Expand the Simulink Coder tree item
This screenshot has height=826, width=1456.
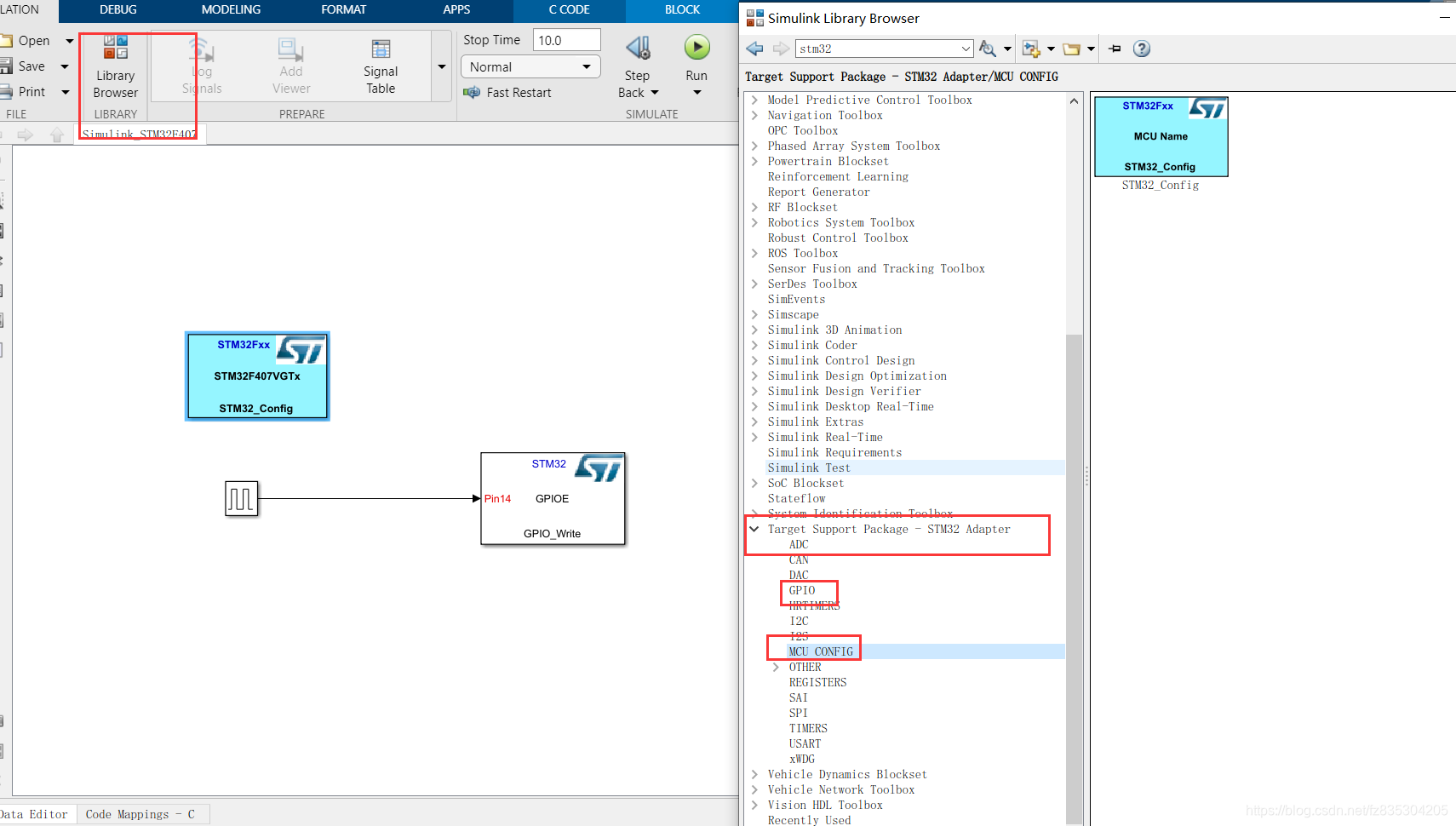754,345
